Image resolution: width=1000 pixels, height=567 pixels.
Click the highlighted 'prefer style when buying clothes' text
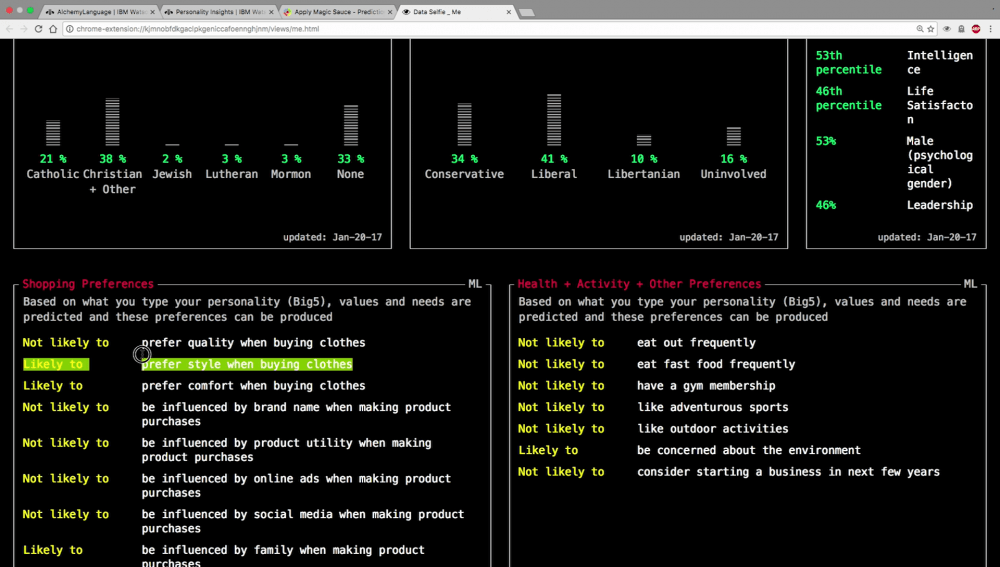[246, 364]
